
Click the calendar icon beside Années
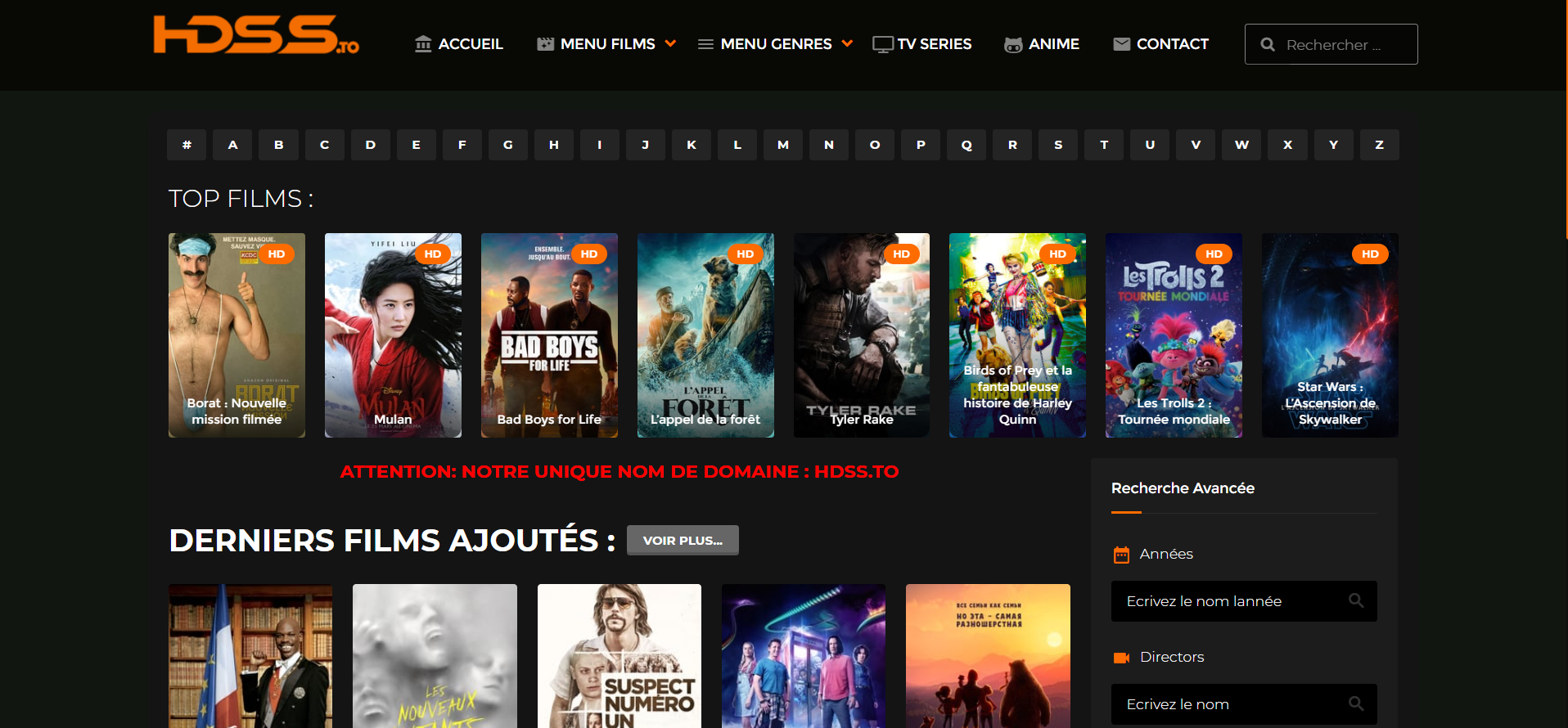point(1121,555)
